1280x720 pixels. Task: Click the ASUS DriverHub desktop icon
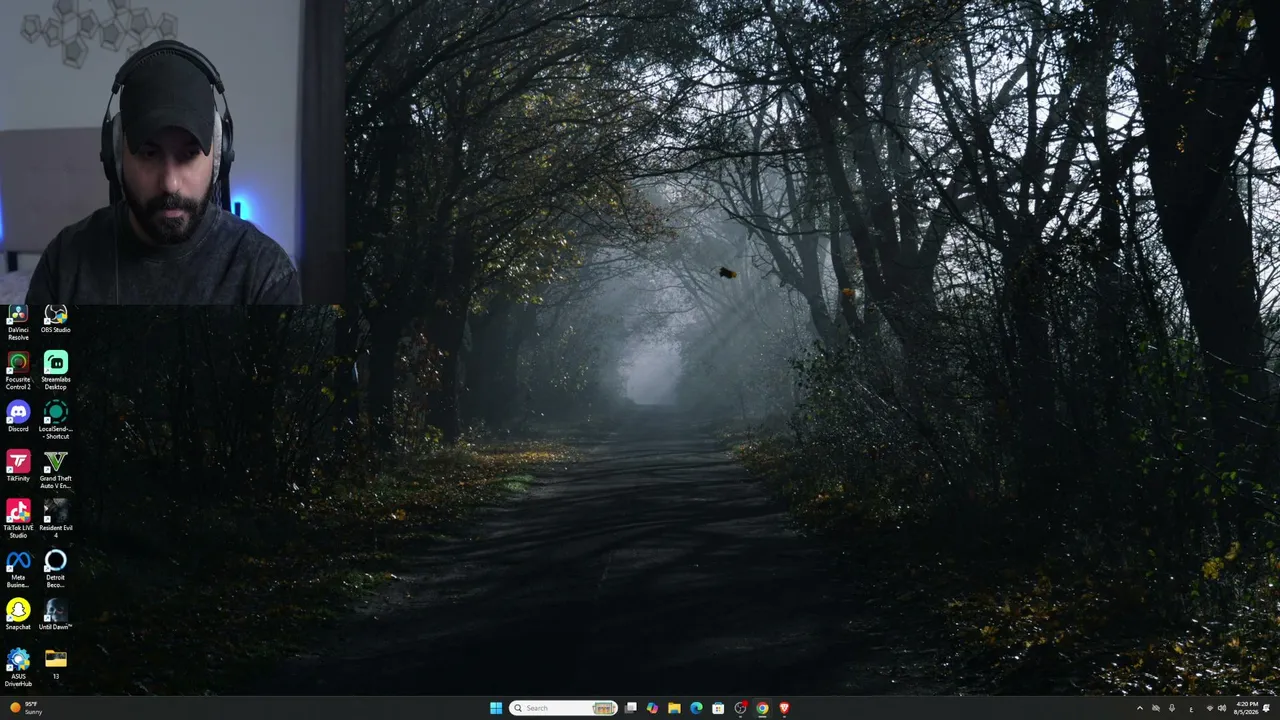point(18,667)
